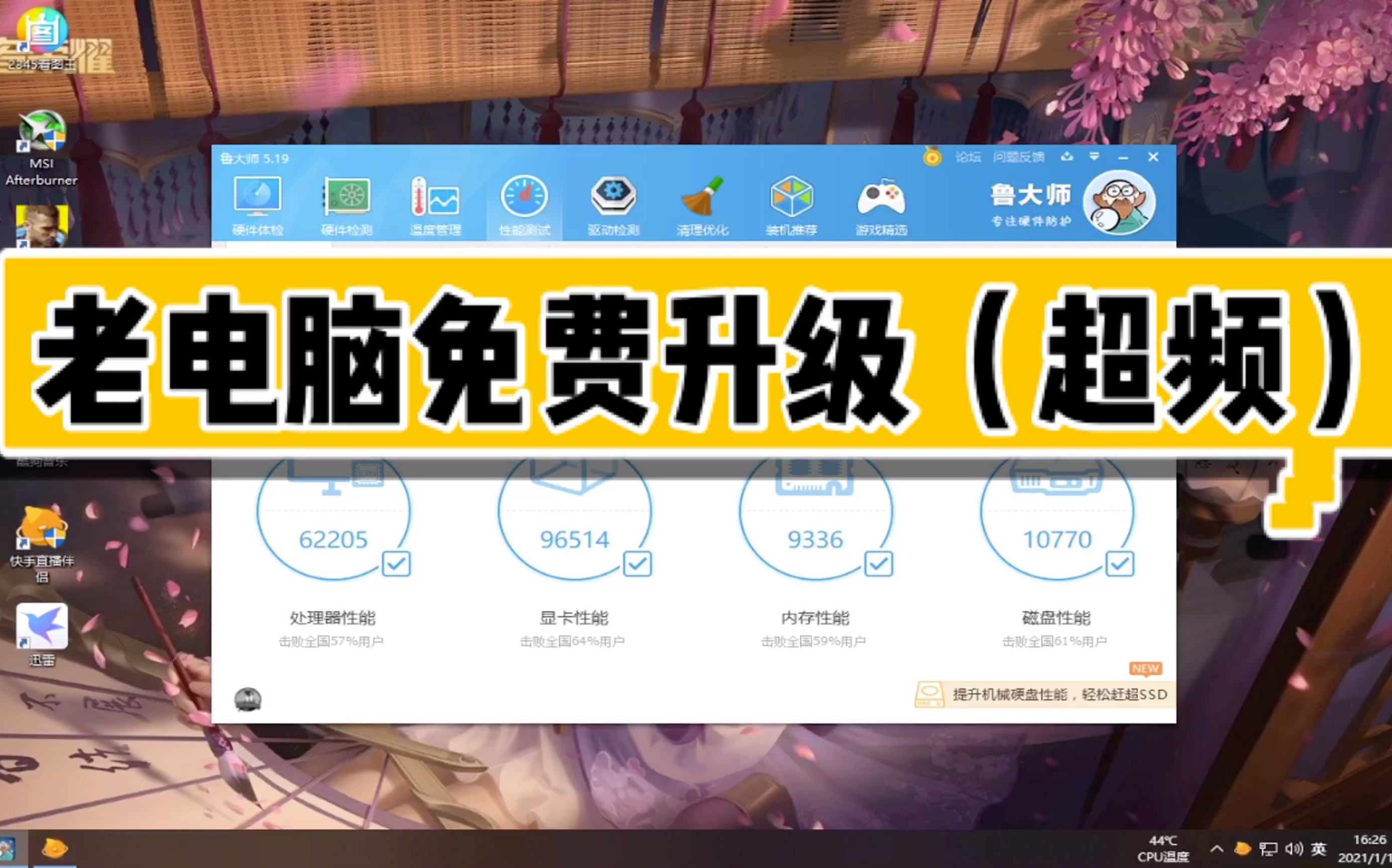Open 快手直播伴侣 desktop shortcut
The width and height of the screenshot is (1392, 868).
pos(41,544)
